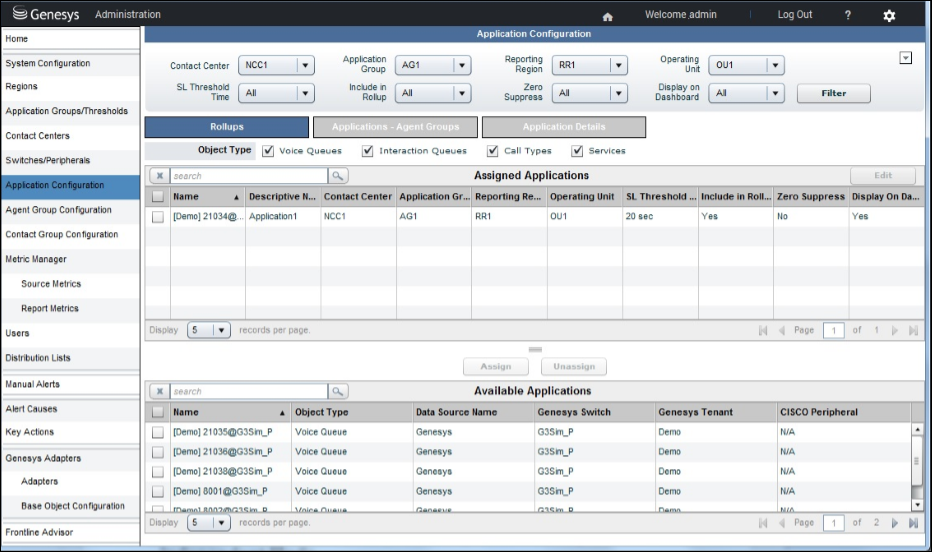Run search in Assigned Applications
The width and height of the screenshot is (932, 552).
(338, 176)
